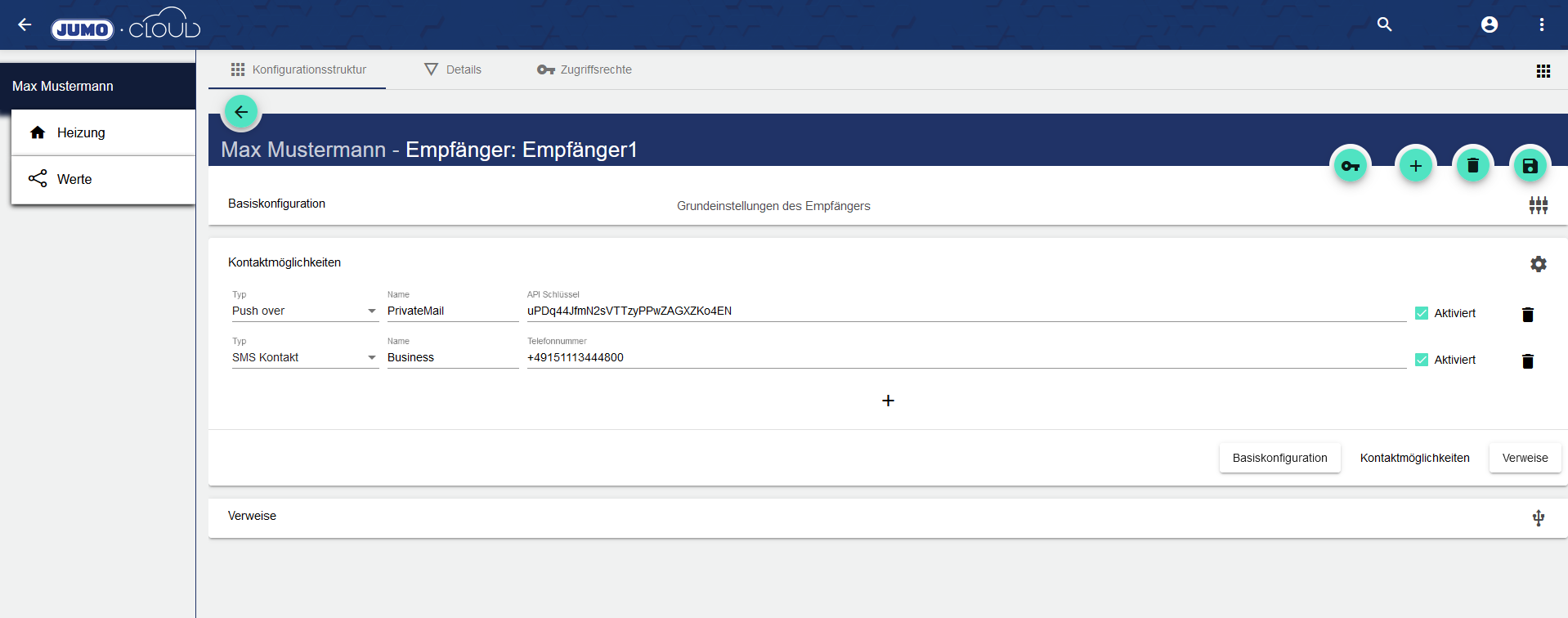The height and width of the screenshot is (618, 1568).
Task: Click the green save floating button
Action: click(1530, 166)
